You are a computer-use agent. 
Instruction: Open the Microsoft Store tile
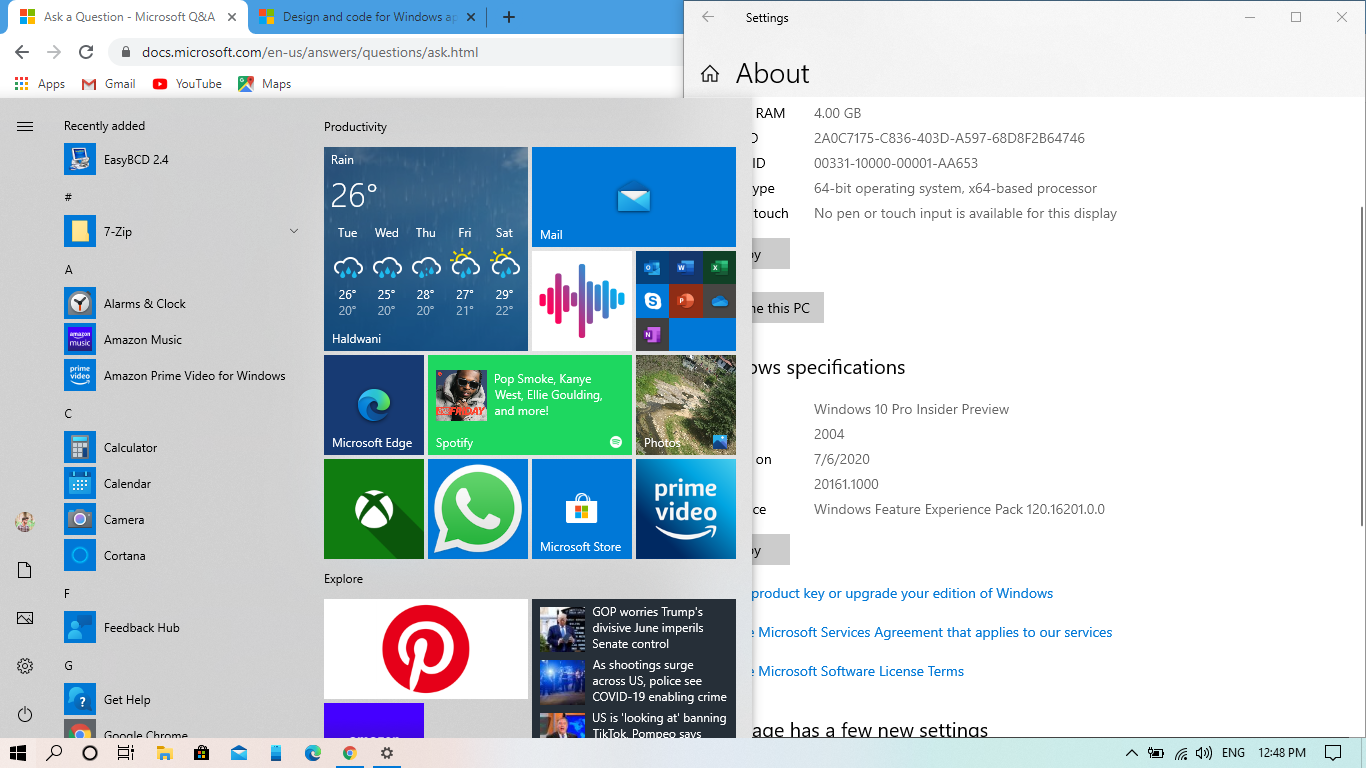(x=582, y=509)
